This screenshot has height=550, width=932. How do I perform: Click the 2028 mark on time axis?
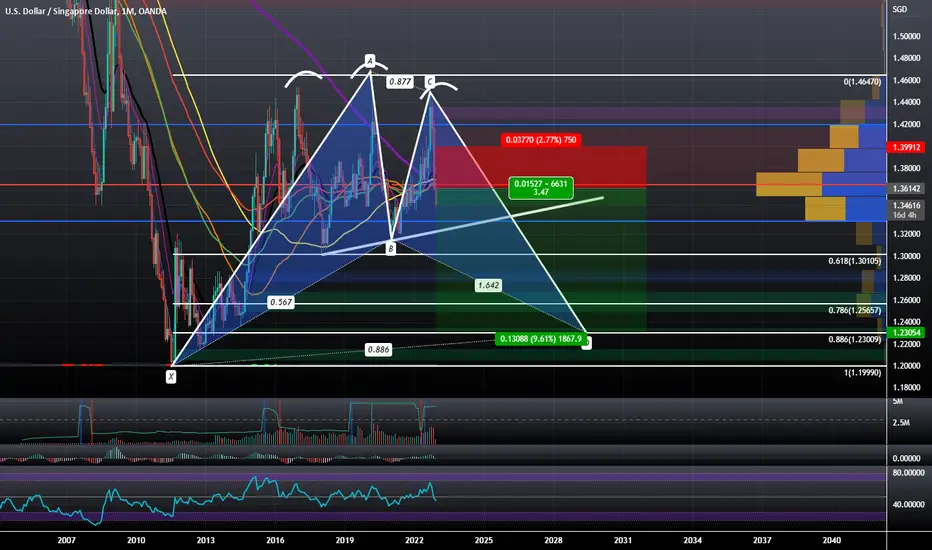point(553,540)
